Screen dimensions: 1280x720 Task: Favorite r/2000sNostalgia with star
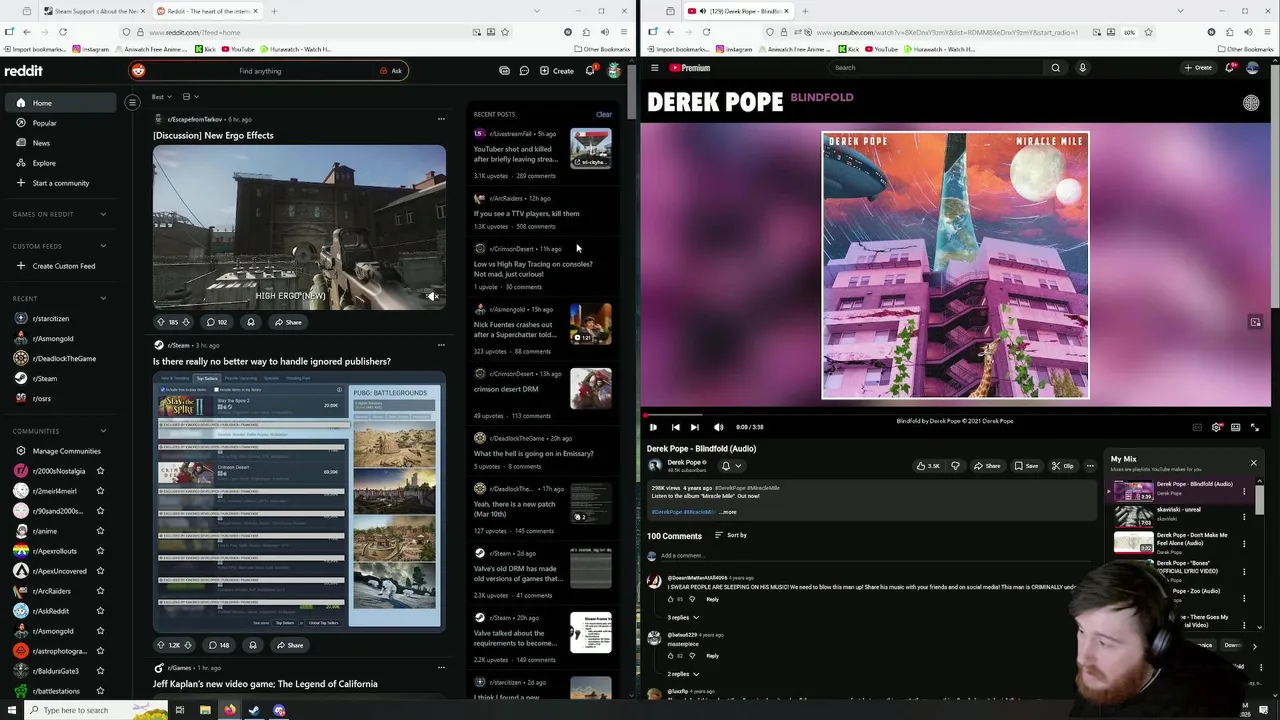(100, 471)
